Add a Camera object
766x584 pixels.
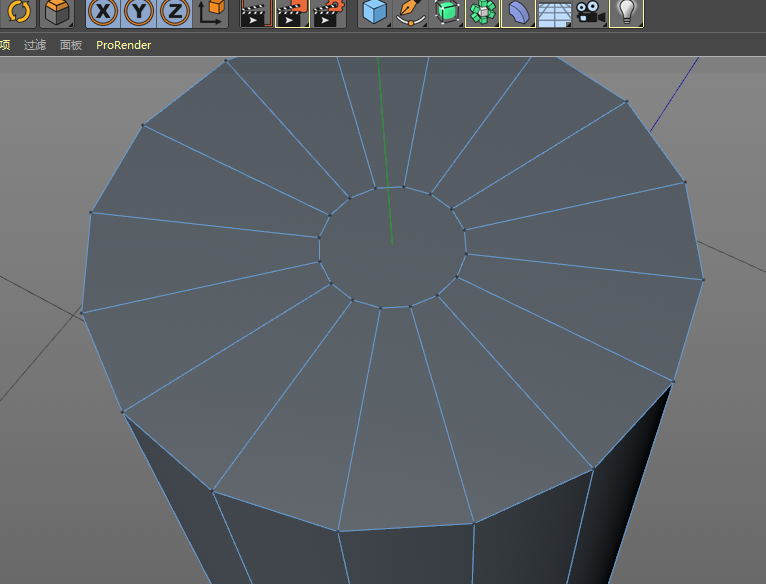590,12
